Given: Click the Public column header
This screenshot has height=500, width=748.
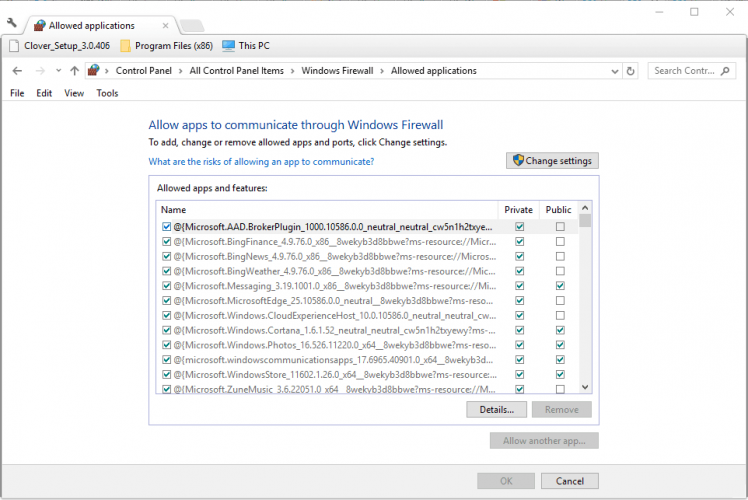Looking at the screenshot, I should tap(558, 210).
